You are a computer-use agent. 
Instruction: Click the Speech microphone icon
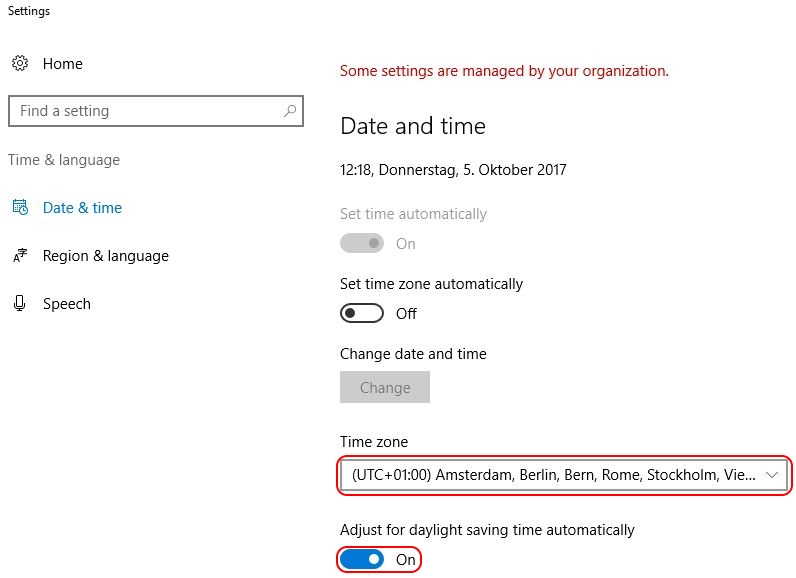19,303
